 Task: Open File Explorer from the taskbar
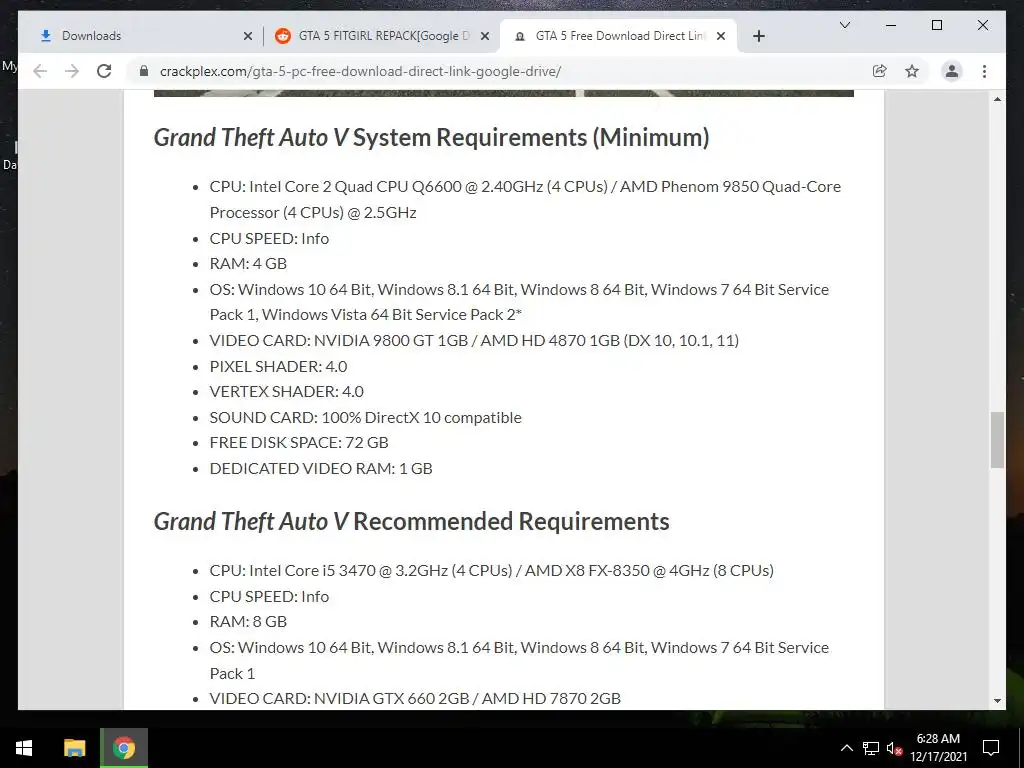pyautogui.click(x=74, y=748)
